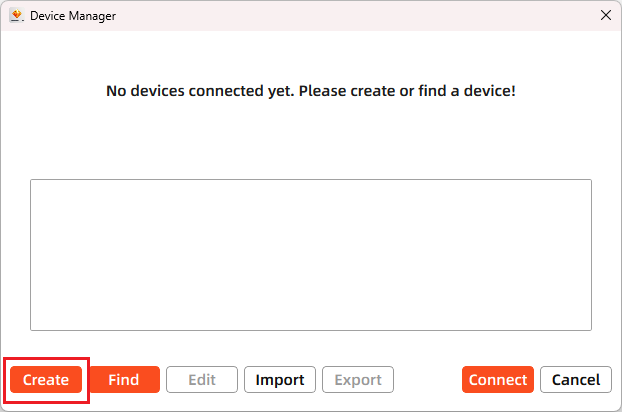Click the greyed-out Edit button
This screenshot has width=622, height=412.
[202, 380]
